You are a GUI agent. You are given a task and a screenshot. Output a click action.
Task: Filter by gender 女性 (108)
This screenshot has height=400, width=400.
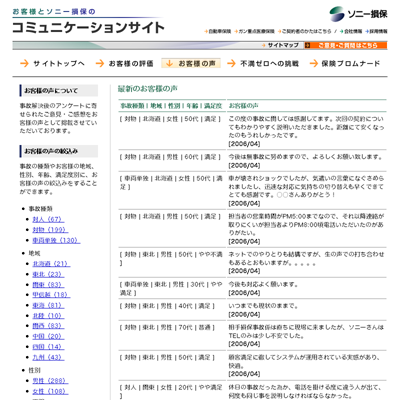[x=50, y=391]
